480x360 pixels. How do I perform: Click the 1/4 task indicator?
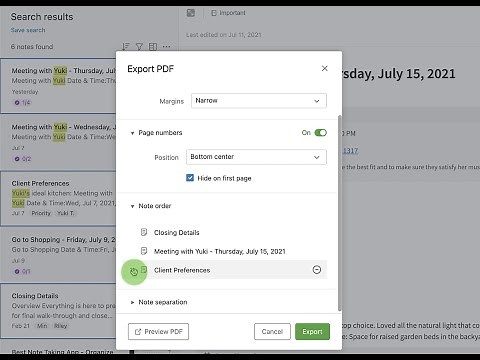pos(22,103)
